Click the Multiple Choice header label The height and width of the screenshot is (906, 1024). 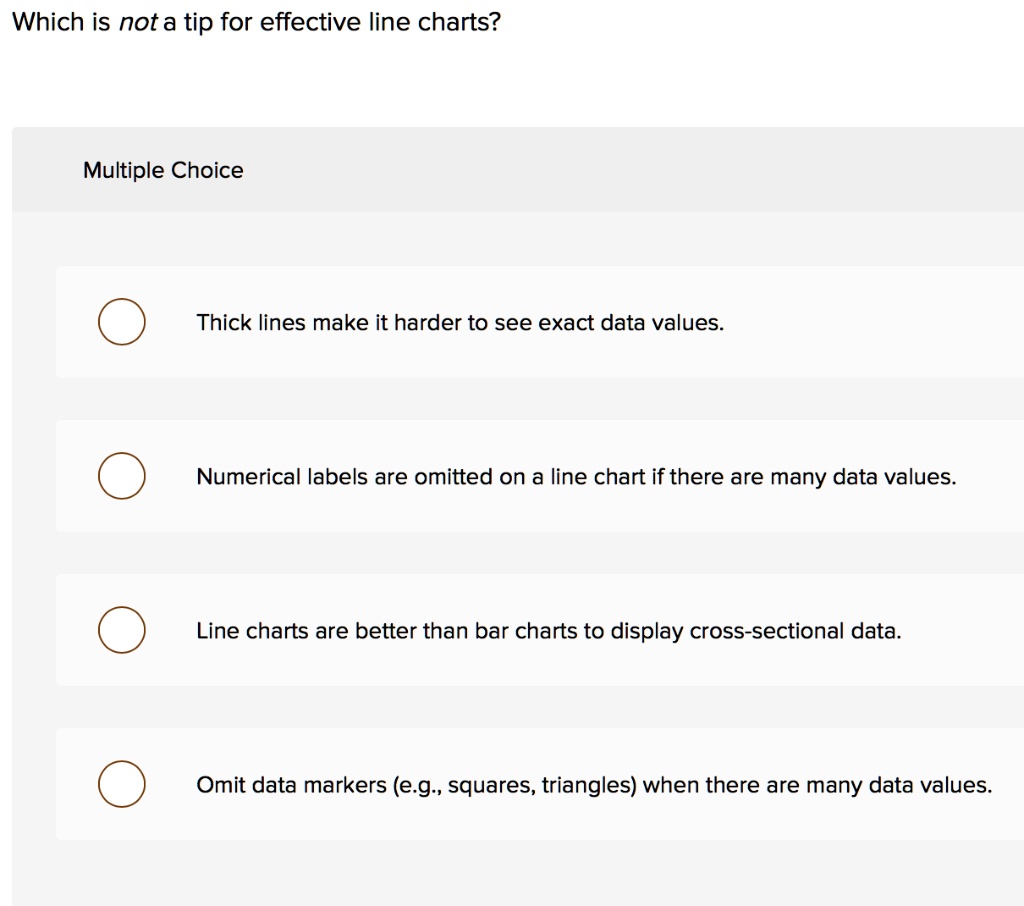162,170
